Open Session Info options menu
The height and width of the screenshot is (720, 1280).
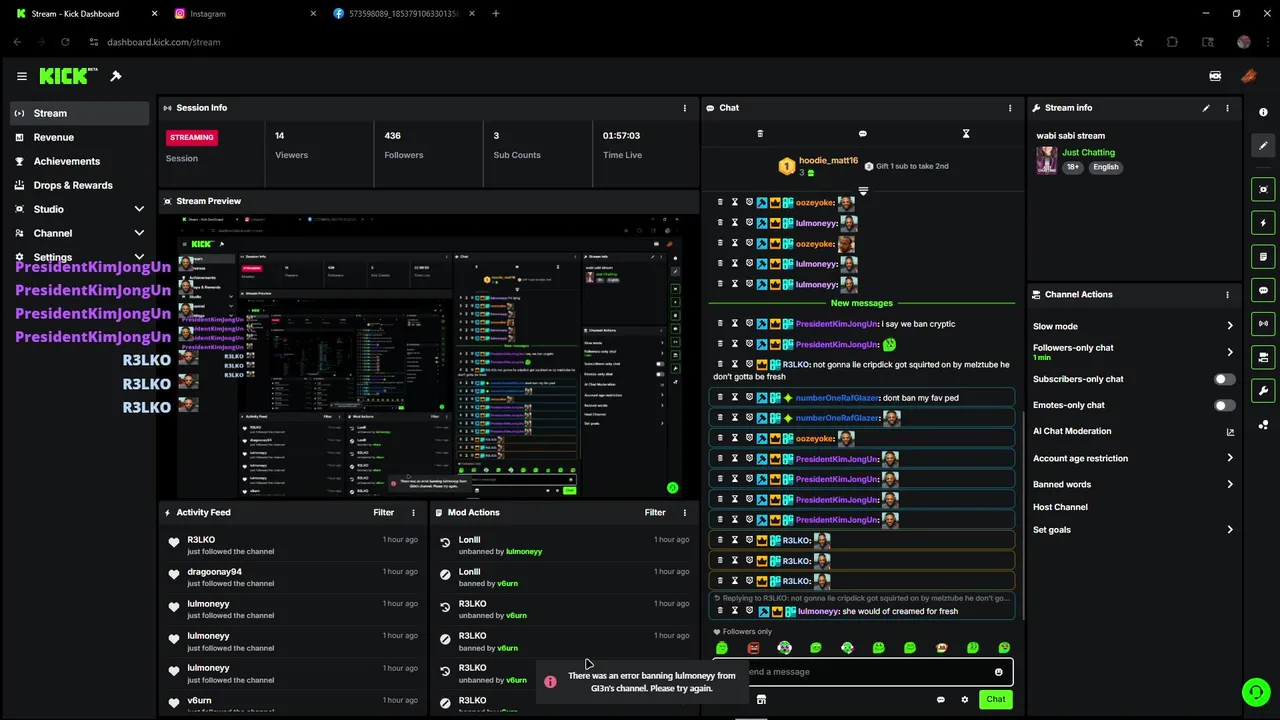pos(685,108)
